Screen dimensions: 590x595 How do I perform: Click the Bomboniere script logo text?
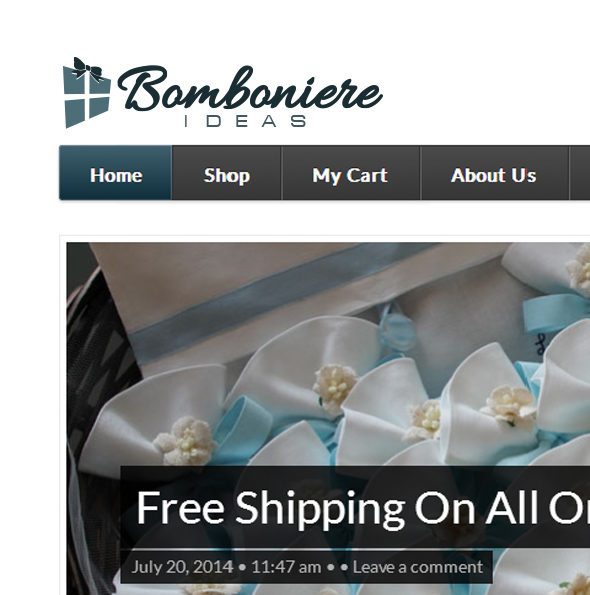(x=250, y=88)
